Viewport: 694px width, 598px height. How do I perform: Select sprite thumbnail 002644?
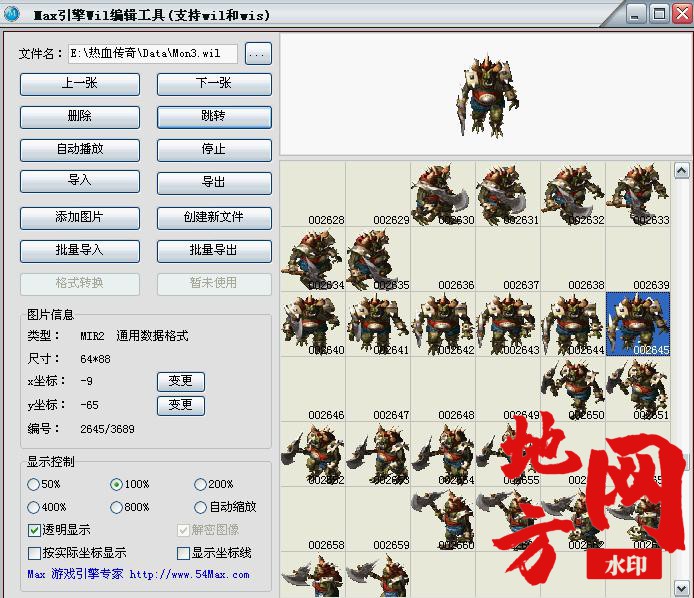click(573, 324)
